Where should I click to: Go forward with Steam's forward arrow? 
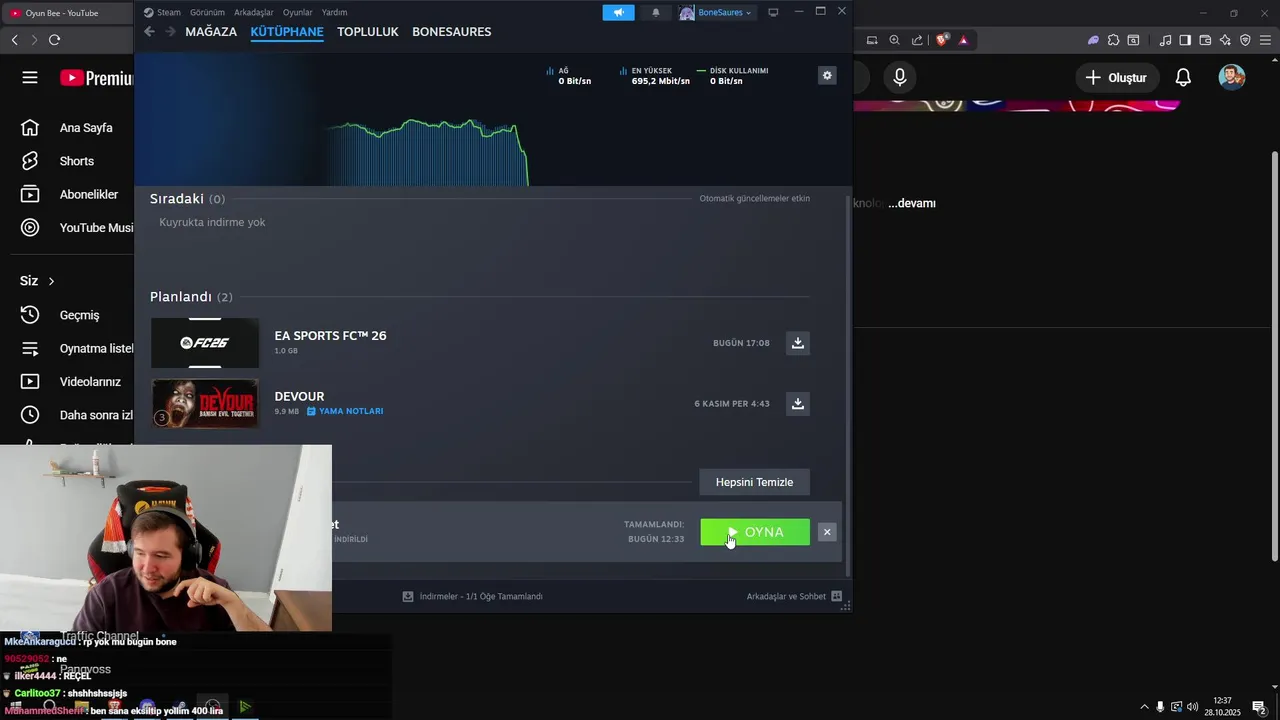click(170, 32)
